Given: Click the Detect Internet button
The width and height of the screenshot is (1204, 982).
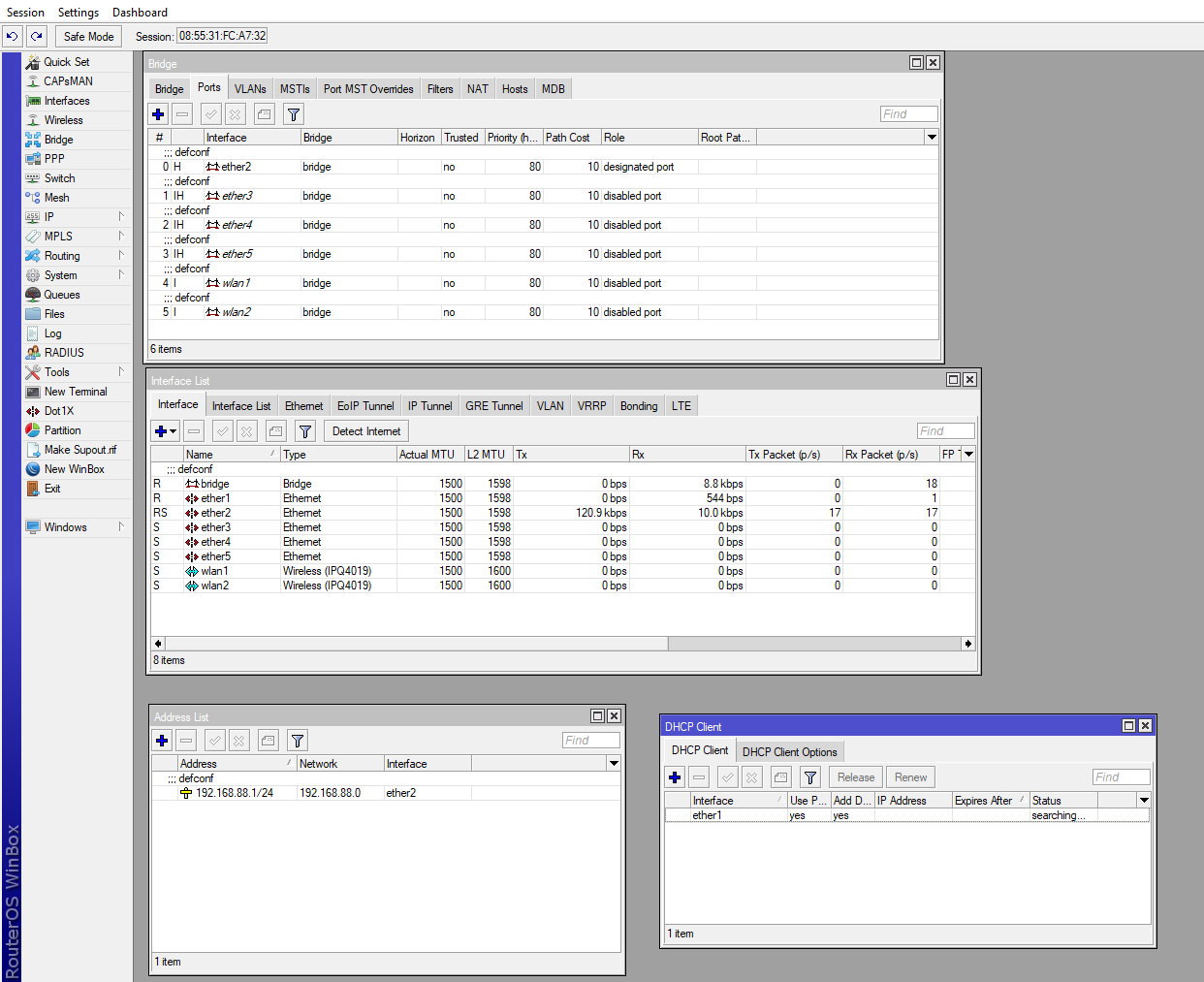Looking at the screenshot, I should coord(365,430).
